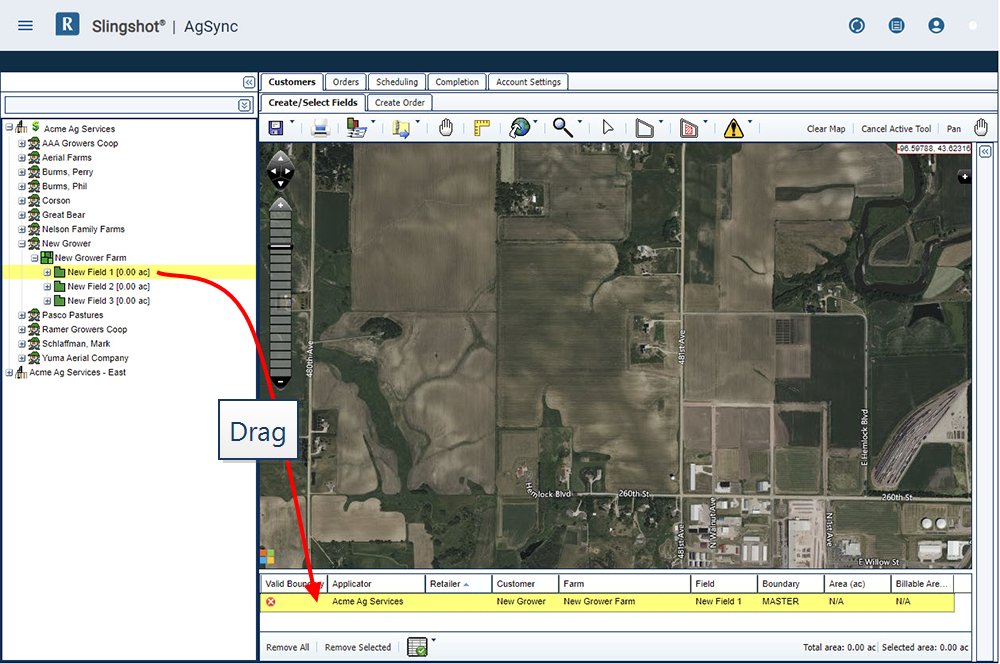This screenshot has height=664, width=1000.
Task: Open the Save tool dropdown arrow
Action: 292,121
